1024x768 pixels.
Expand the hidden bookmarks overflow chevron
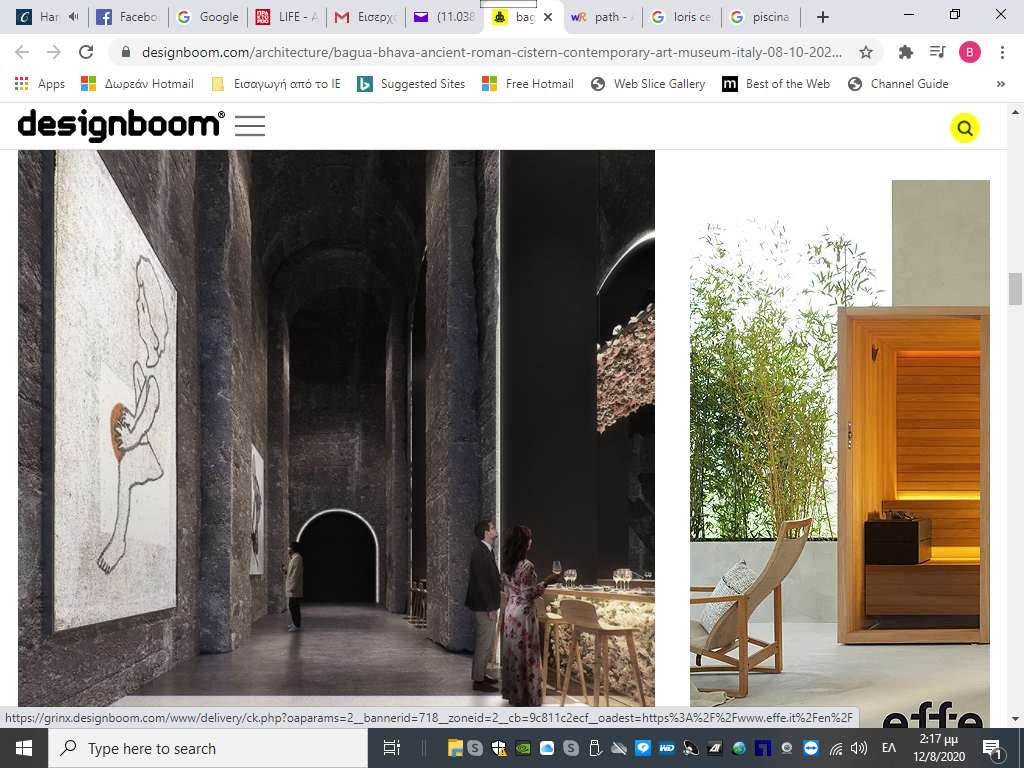1001,84
